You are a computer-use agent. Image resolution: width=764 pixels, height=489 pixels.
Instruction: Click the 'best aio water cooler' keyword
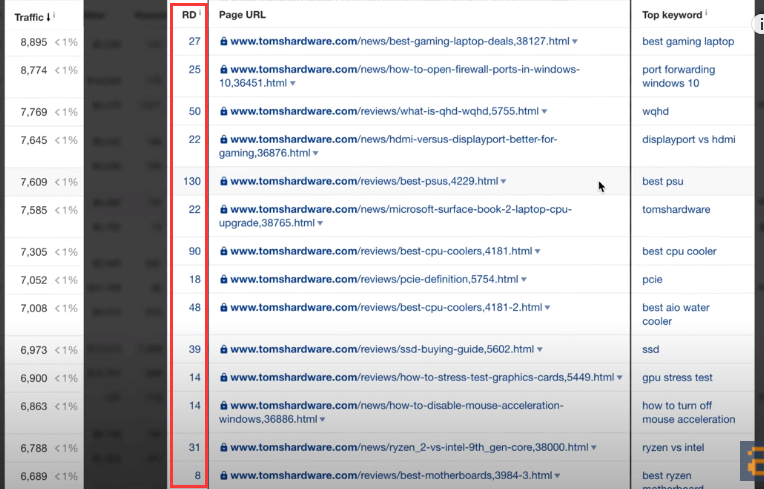click(675, 315)
